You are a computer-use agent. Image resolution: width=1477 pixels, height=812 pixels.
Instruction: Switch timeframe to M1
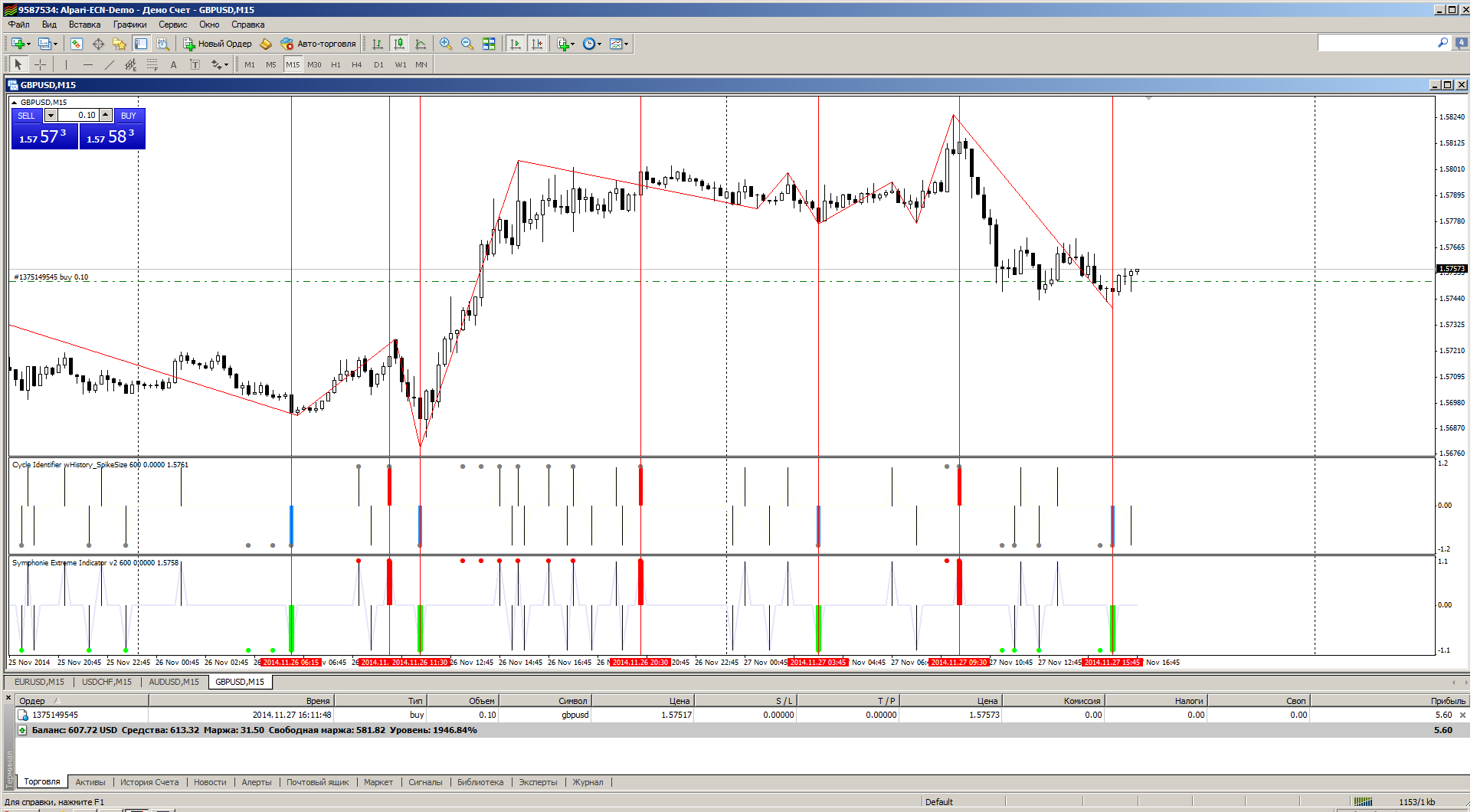[x=250, y=64]
